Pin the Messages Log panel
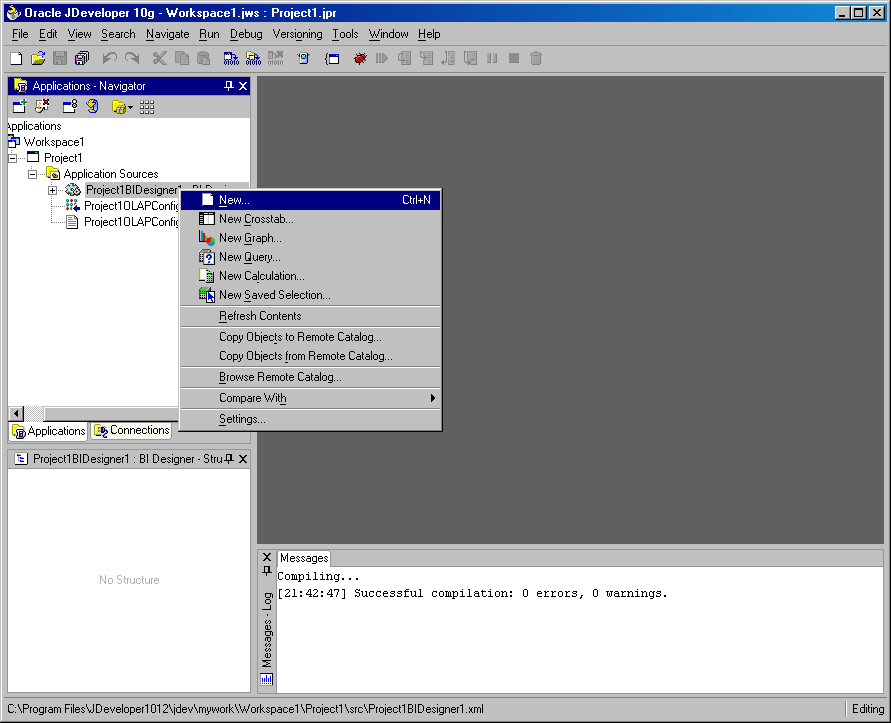 tap(267, 571)
